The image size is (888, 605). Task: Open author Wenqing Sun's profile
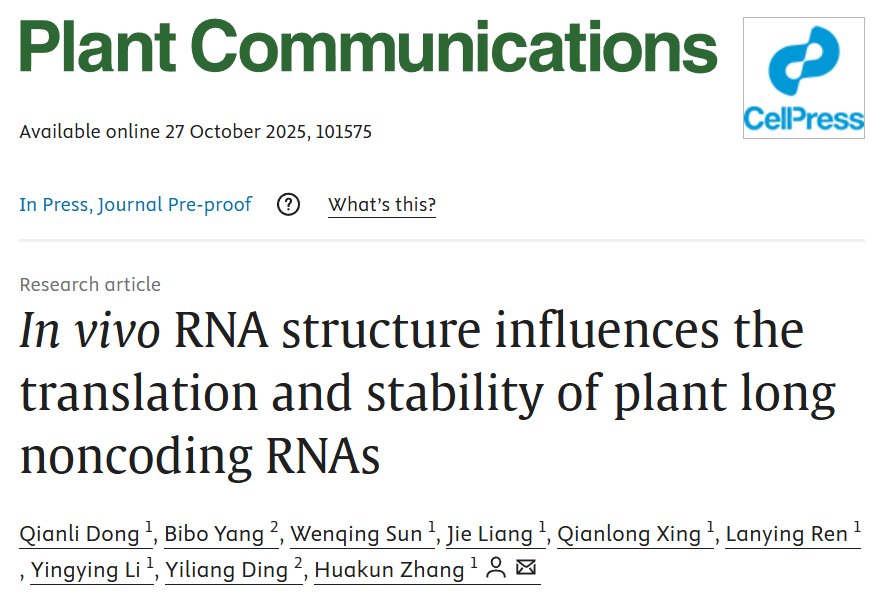[356, 534]
